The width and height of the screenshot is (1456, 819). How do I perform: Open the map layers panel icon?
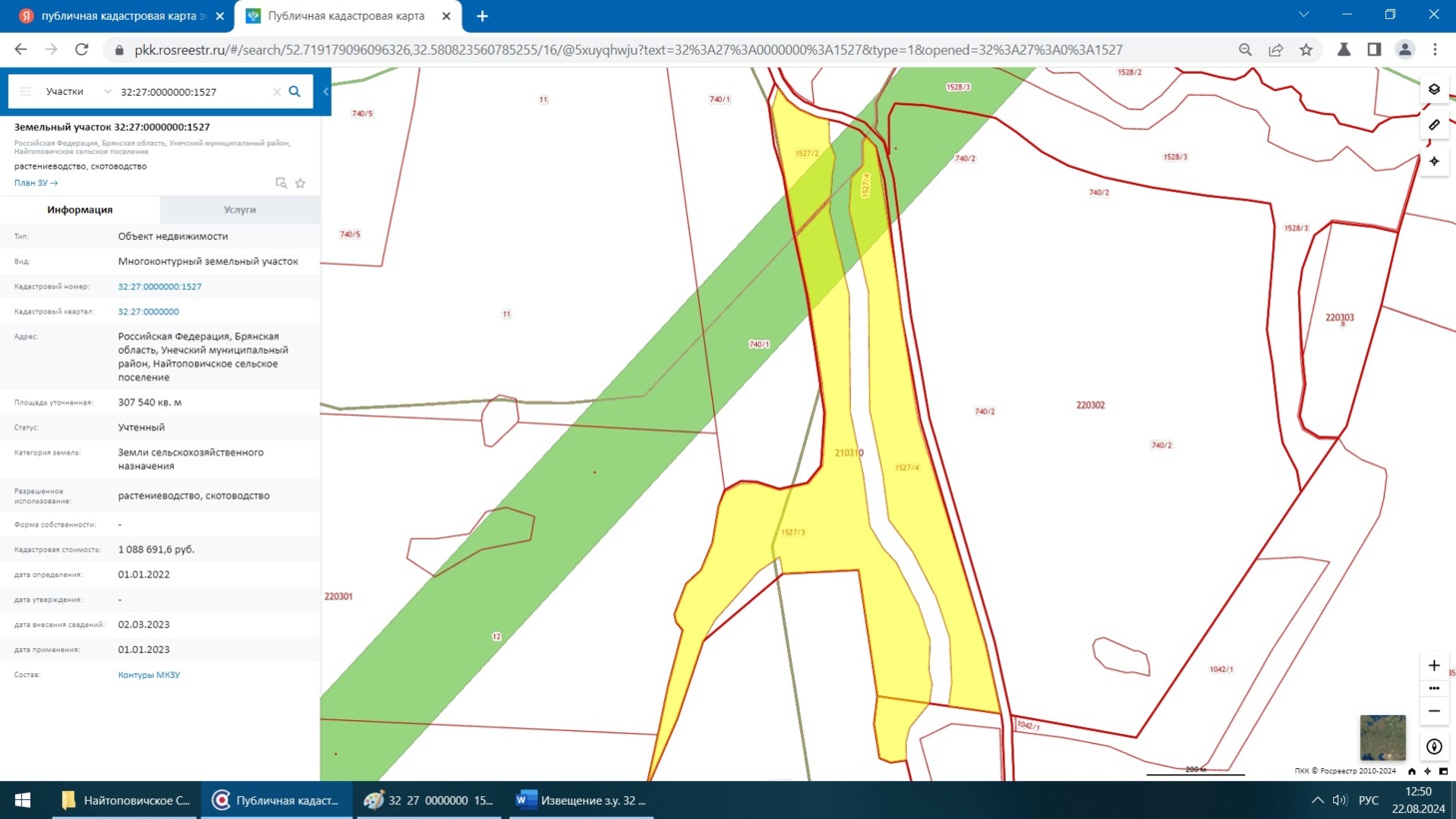pyautogui.click(x=1434, y=90)
